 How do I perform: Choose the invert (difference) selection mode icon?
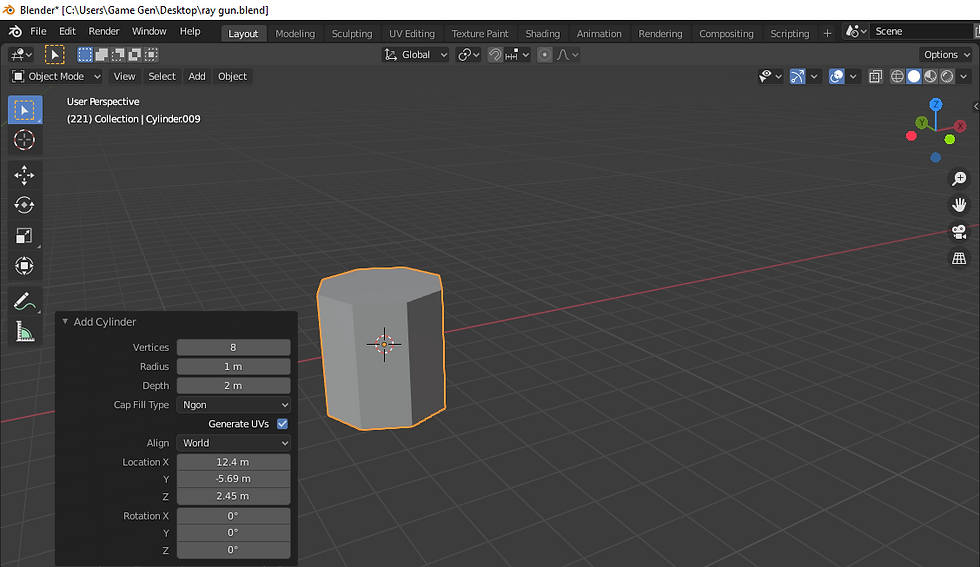[134, 55]
